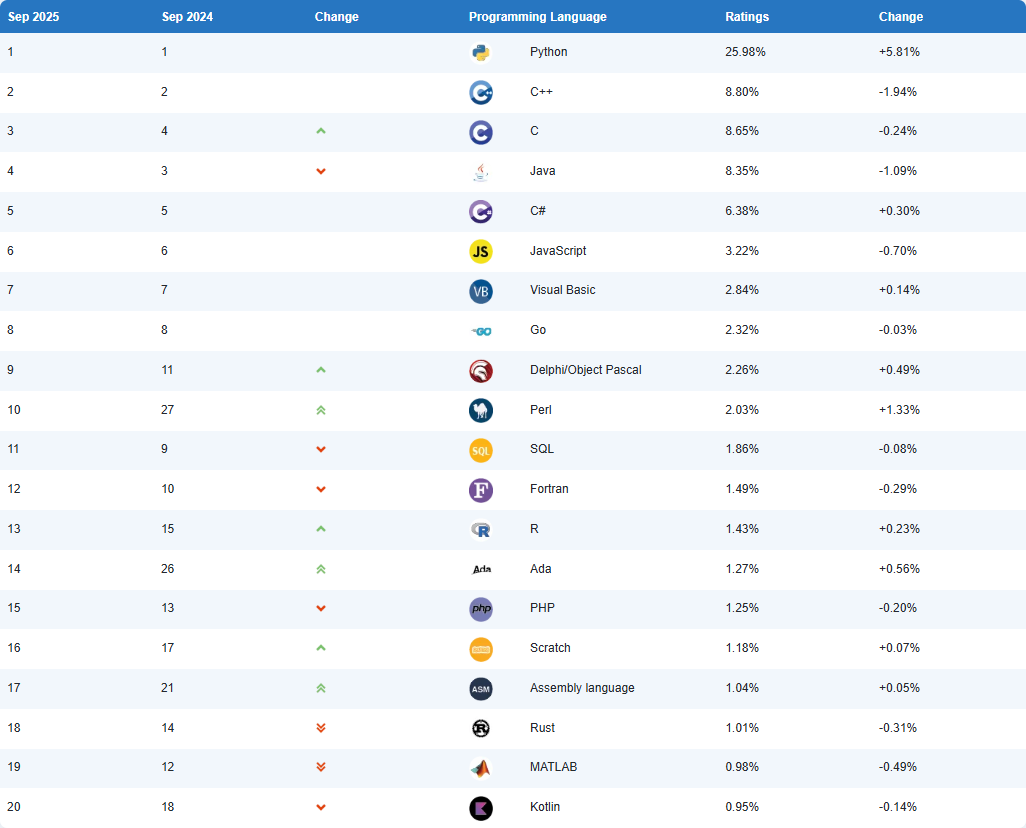
Task: Click the MATLAB logo icon
Action: tap(481, 768)
